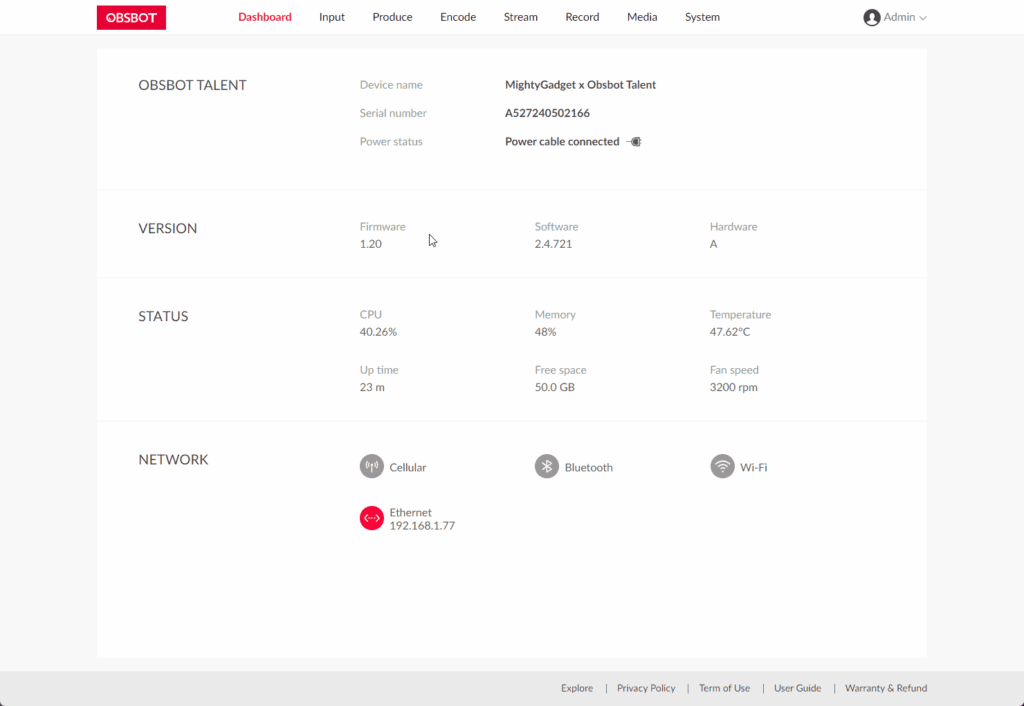The height and width of the screenshot is (706, 1024).
Task: Go to the Produce tab
Action: click(x=392, y=17)
